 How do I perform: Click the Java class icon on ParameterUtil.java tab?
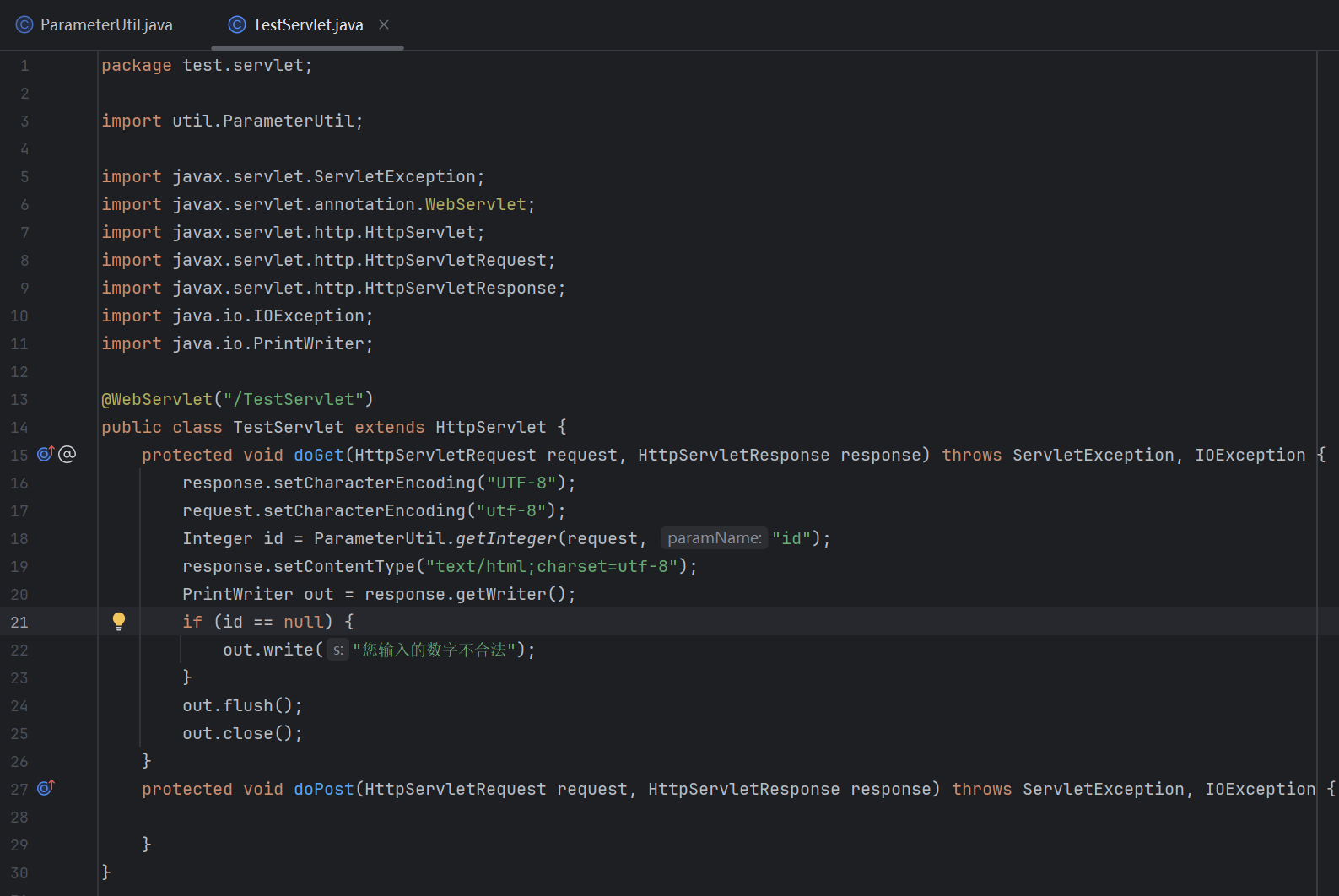tap(24, 24)
